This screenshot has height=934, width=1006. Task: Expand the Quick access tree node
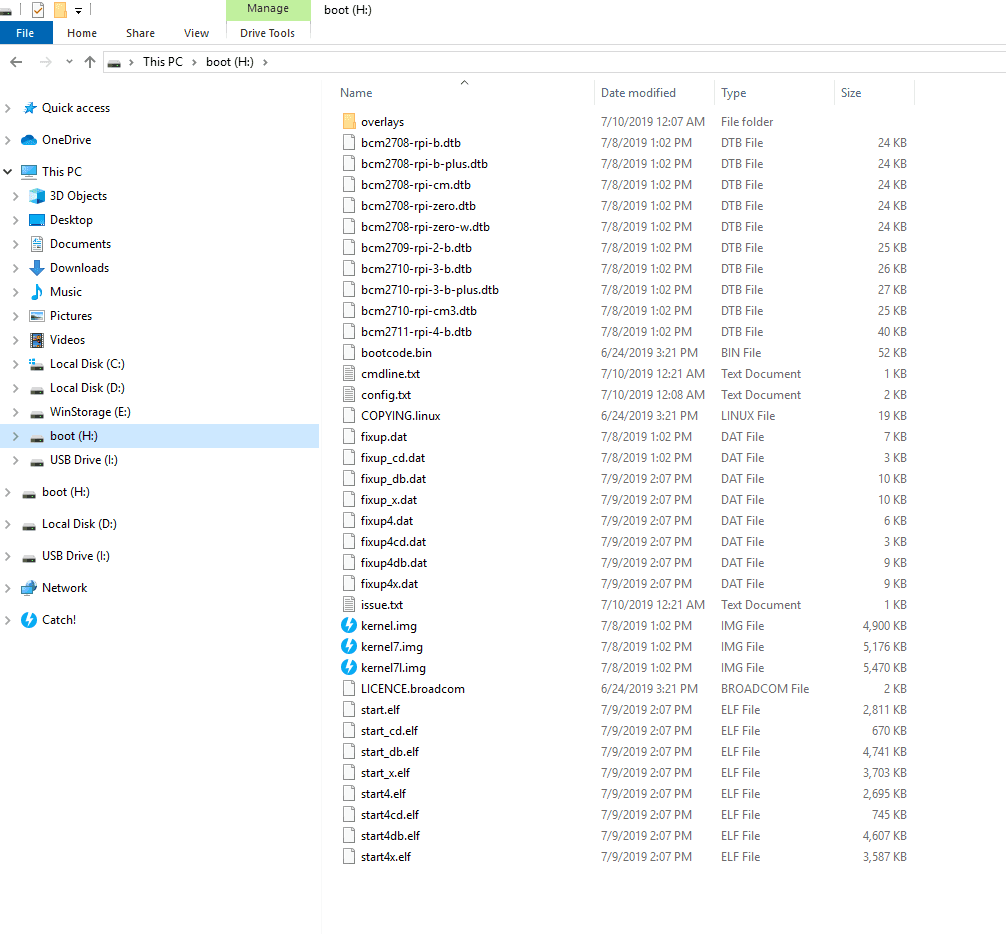pos(8,108)
